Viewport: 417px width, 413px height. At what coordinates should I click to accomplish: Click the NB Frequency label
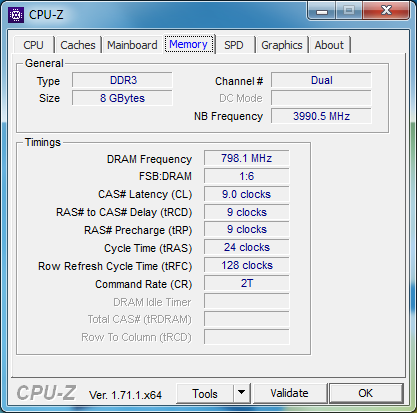229,116
